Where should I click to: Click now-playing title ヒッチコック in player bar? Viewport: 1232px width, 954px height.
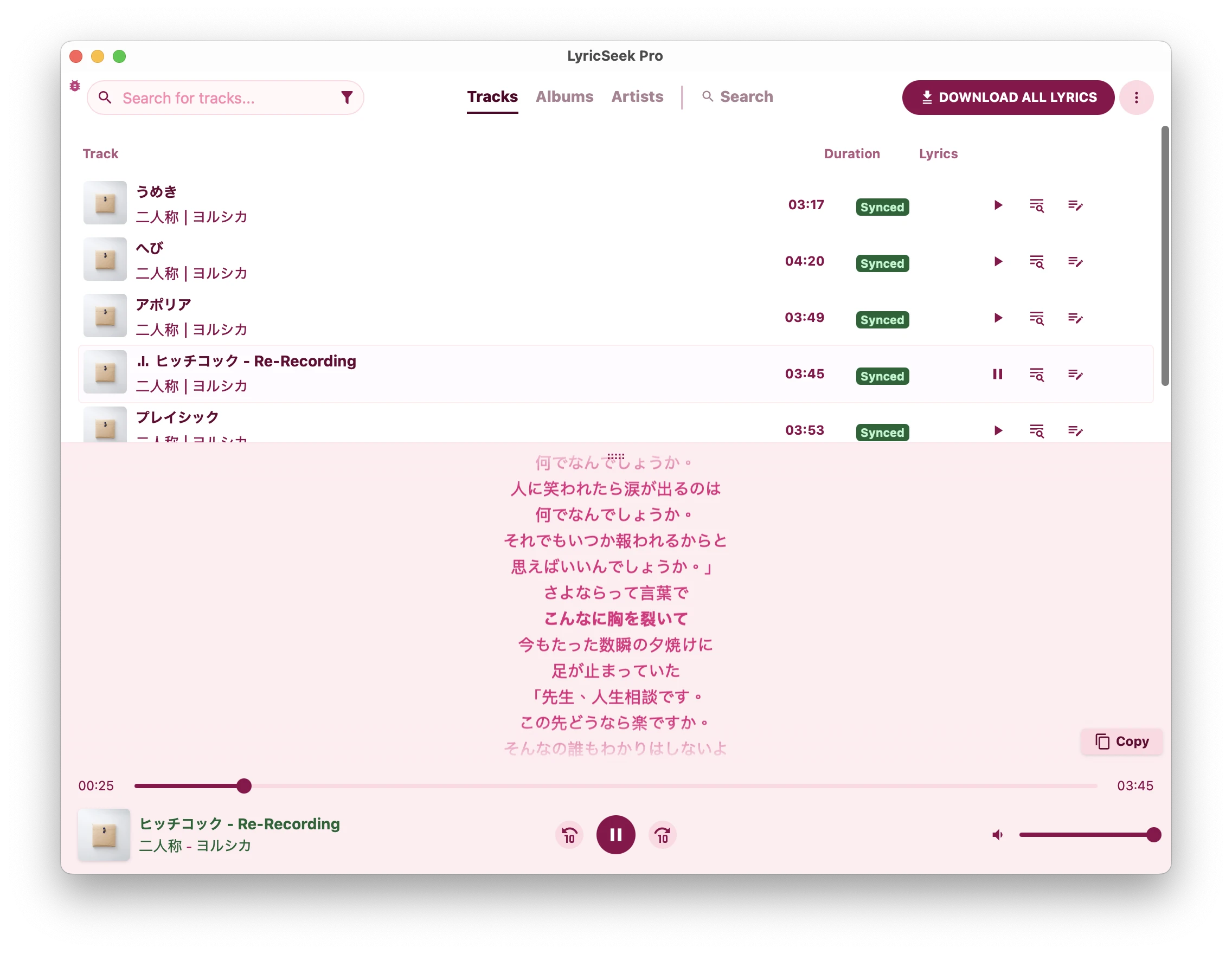pos(240,824)
